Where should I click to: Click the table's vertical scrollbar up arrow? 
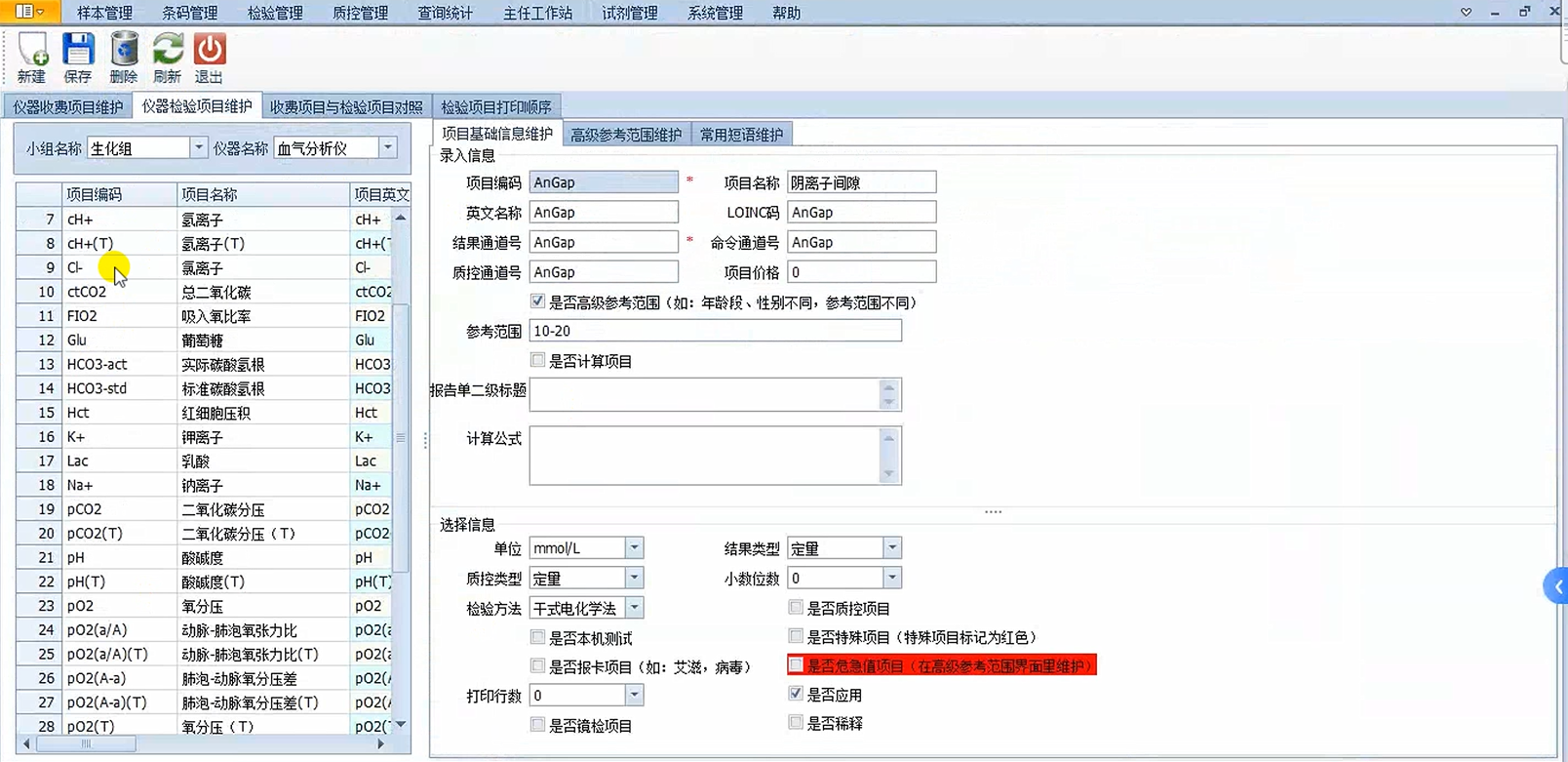(400, 219)
